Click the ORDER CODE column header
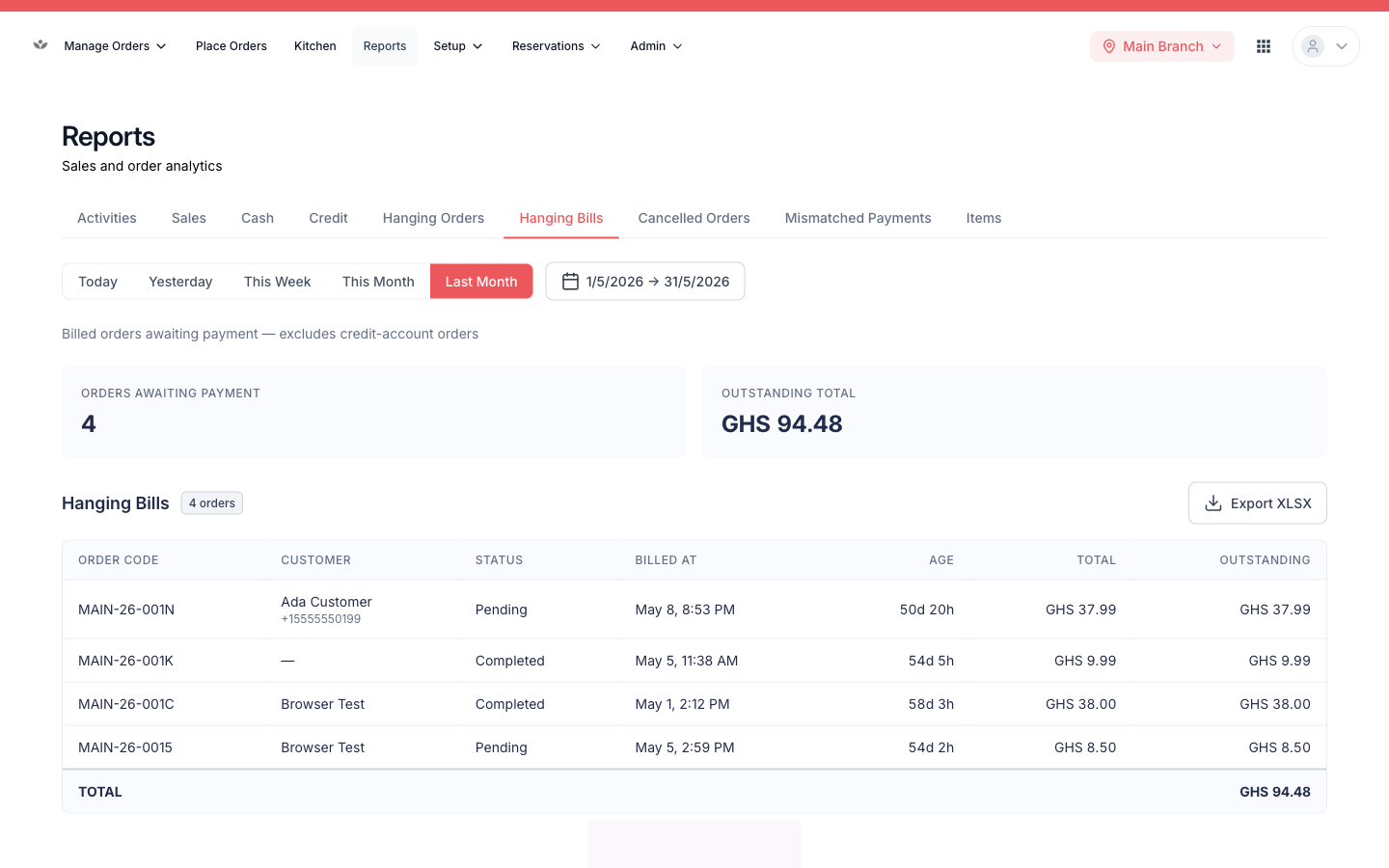 point(119,560)
